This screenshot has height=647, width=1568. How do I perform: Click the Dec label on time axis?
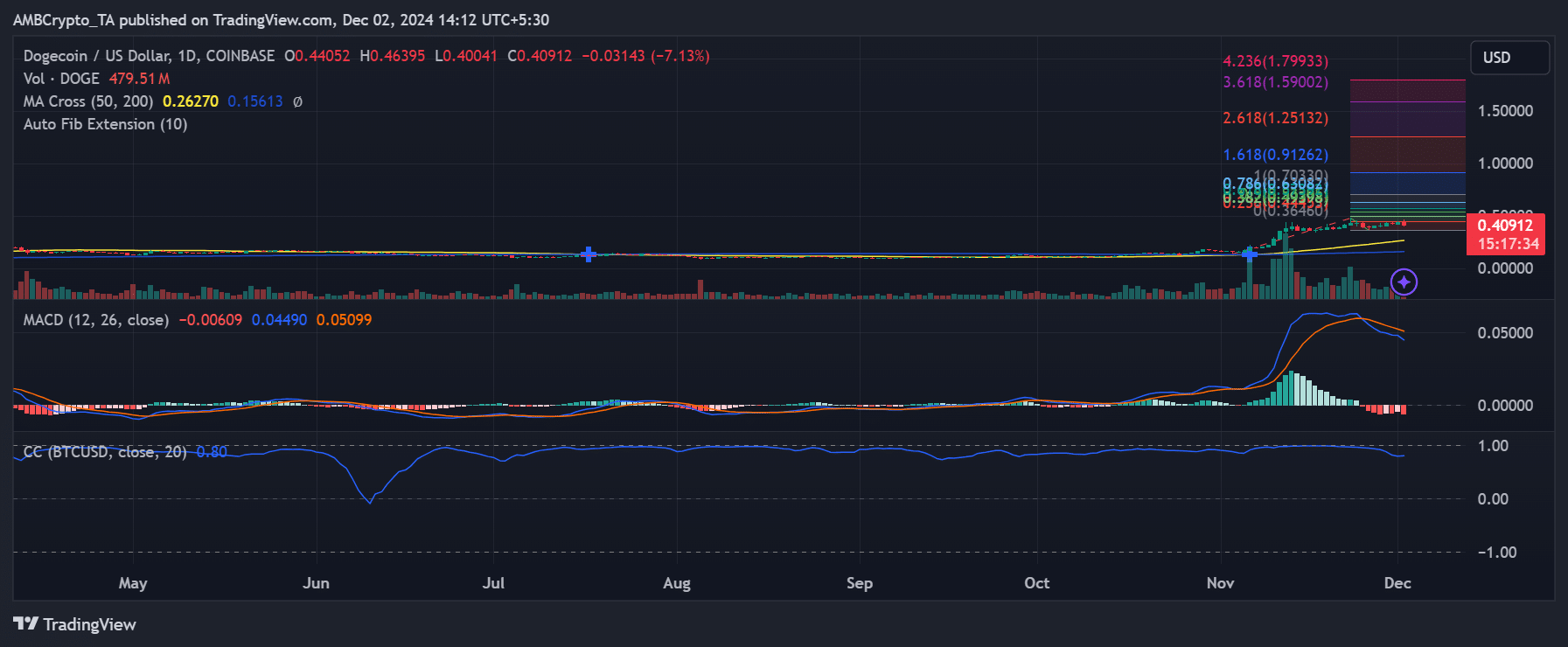[x=1397, y=583]
